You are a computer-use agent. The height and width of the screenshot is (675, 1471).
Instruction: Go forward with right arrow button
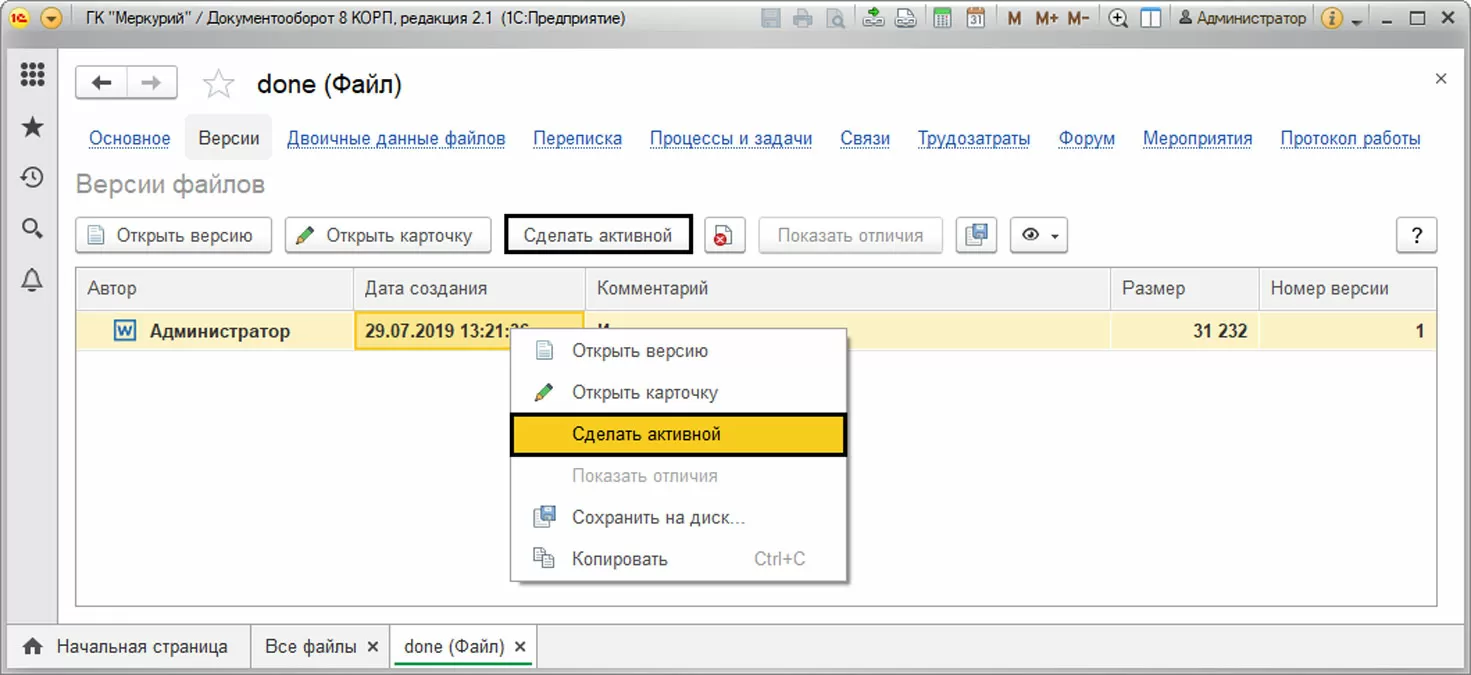click(151, 83)
